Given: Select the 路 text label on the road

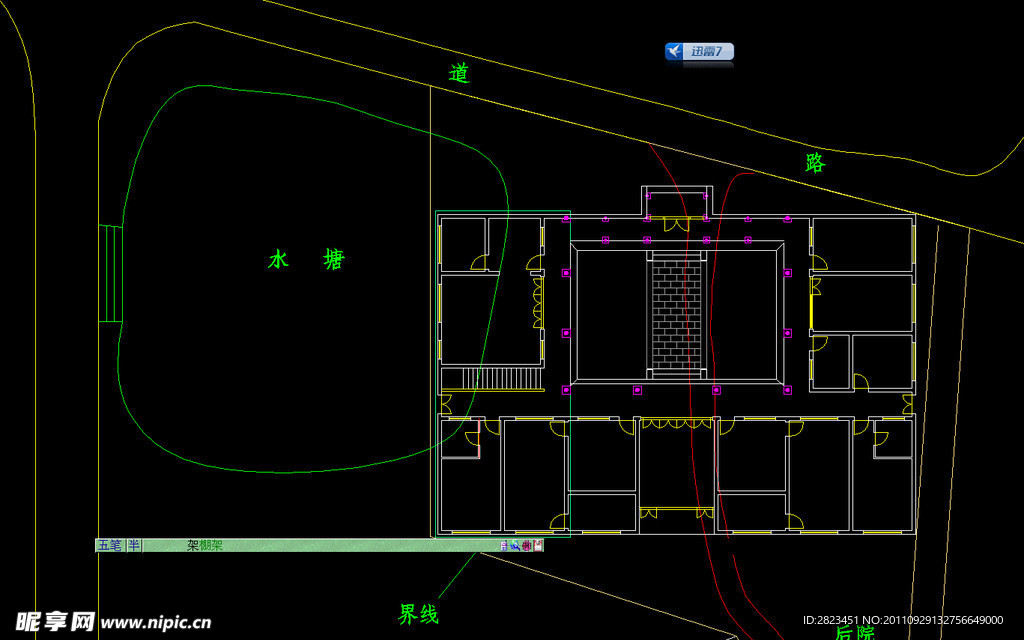Looking at the screenshot, I should (x=816, y=163).
